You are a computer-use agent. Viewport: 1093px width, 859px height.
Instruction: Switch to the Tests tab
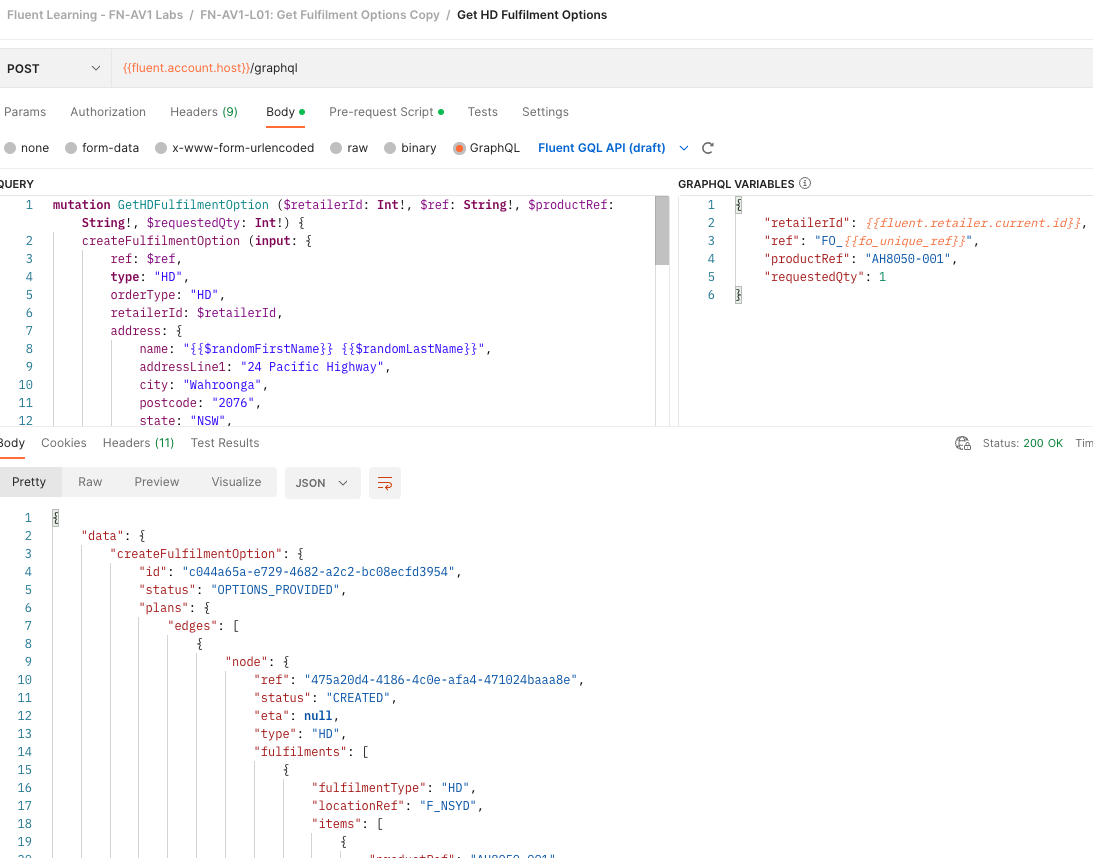(x=482, y=112)
